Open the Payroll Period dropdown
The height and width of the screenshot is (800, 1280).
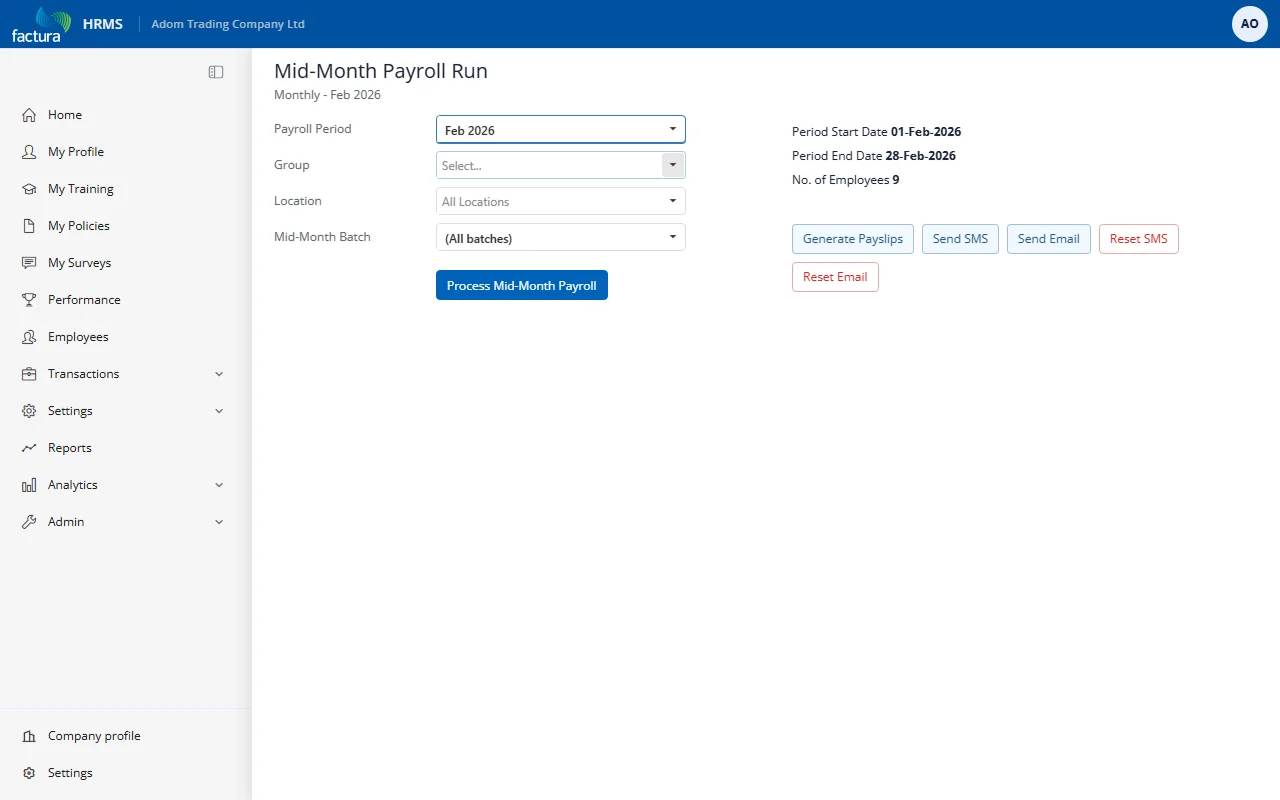point(561,130)
